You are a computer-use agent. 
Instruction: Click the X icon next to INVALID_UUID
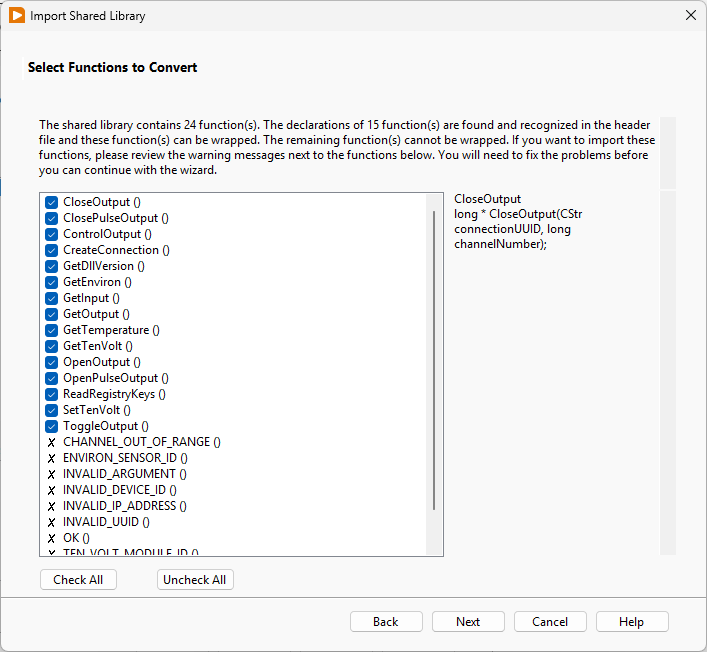click(x=52, y=522)
